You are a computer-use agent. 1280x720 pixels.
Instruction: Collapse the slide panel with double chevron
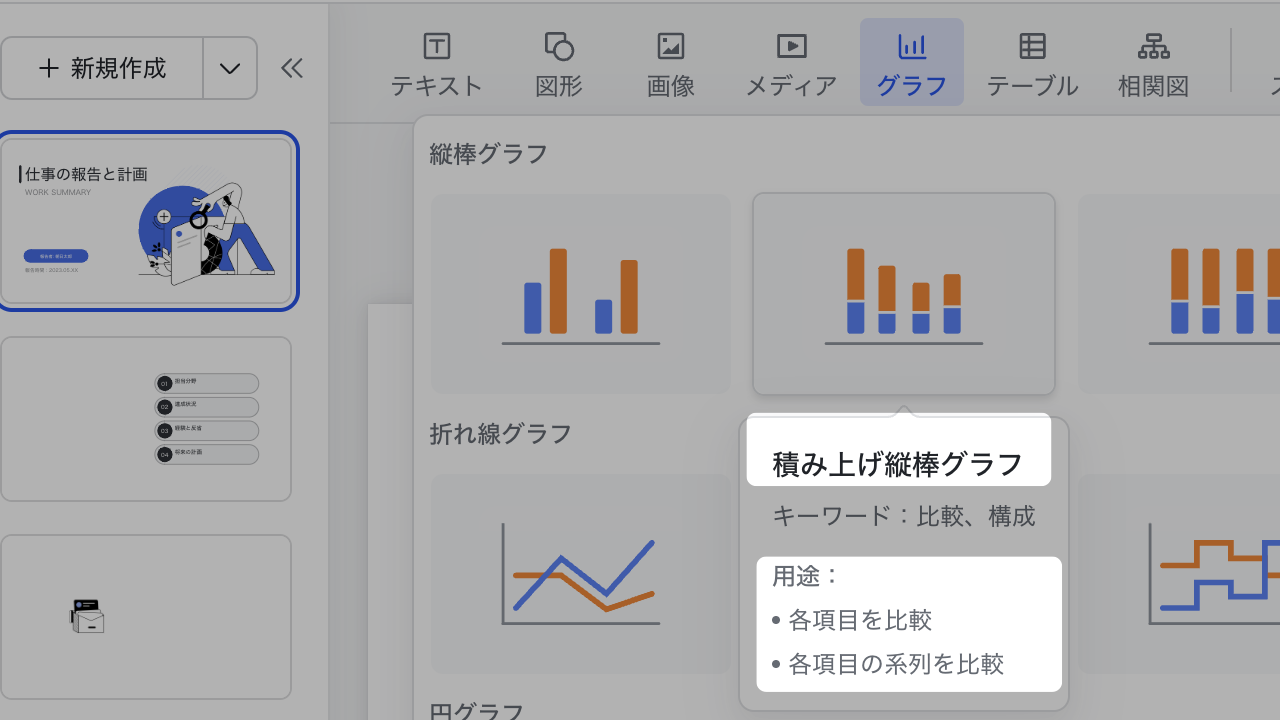292,68
